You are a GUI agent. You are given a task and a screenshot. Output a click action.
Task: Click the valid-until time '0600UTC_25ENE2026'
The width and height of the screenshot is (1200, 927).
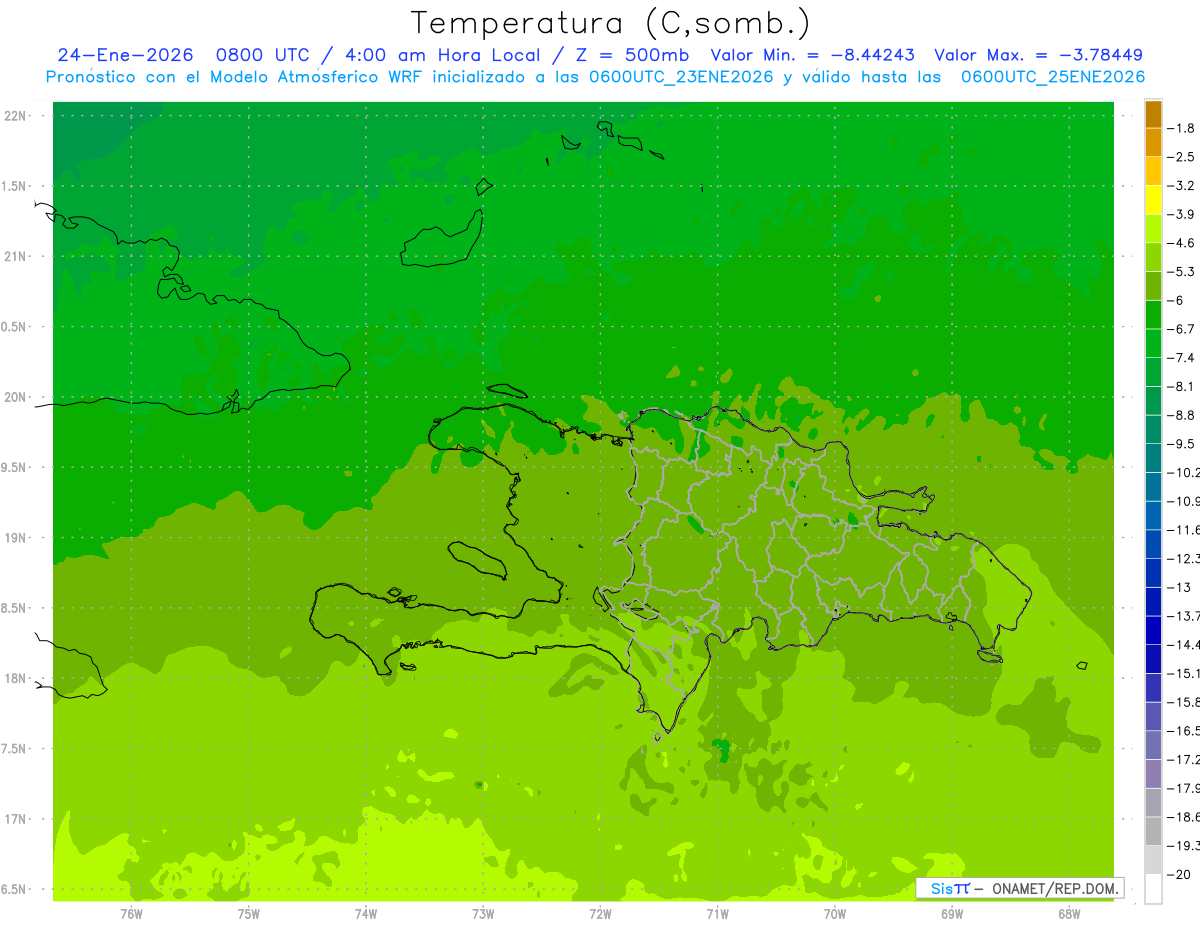coord(1053,77)
